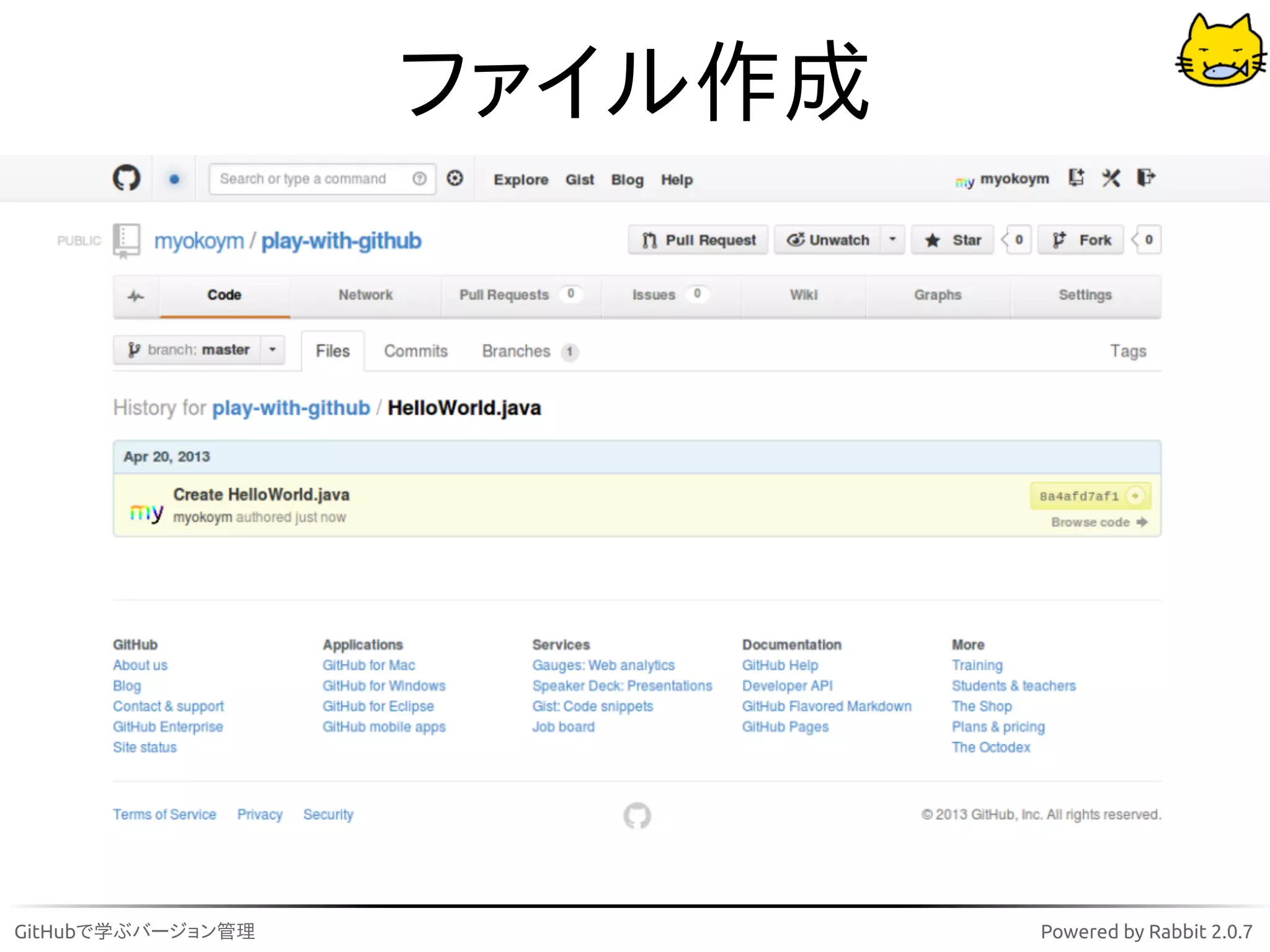Click the sign out icon
This screenshot has width=1270, height=952.
1146,178
